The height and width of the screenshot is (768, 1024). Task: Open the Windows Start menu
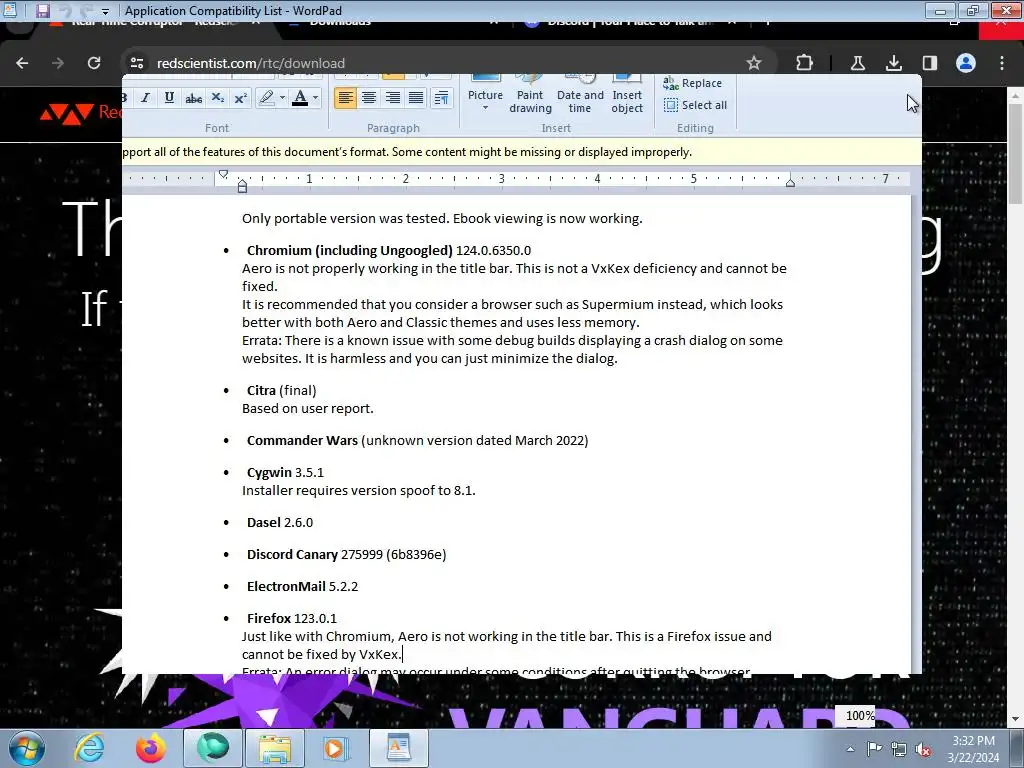[27, 748]
